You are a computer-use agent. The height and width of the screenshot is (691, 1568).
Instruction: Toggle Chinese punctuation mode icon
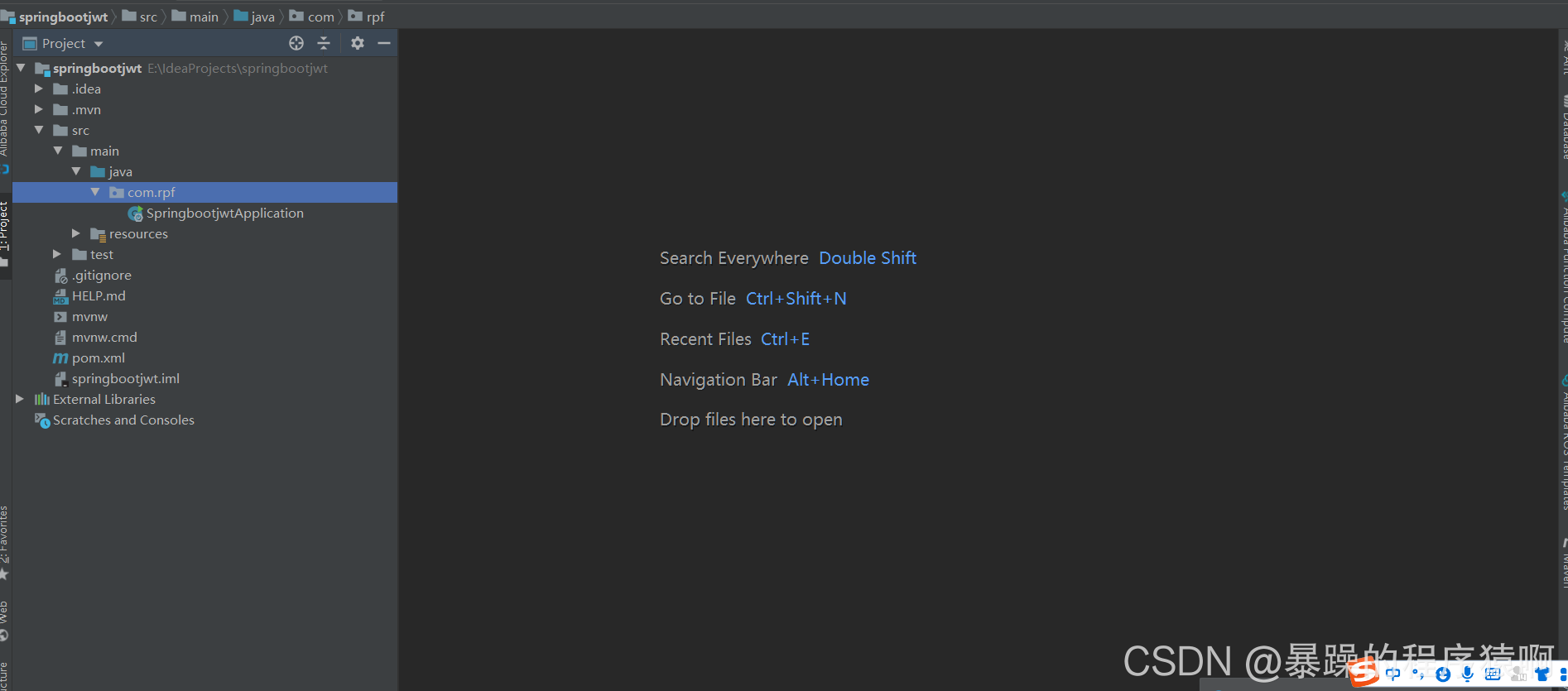1418,674
